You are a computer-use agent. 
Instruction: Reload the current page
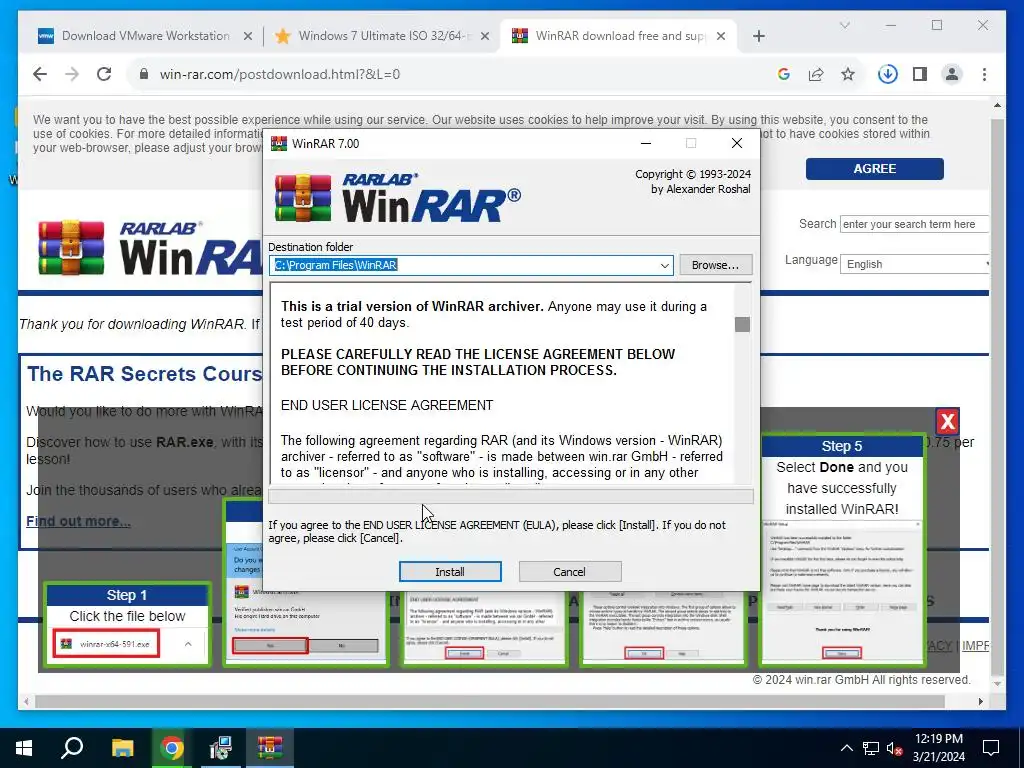[104, 74]
